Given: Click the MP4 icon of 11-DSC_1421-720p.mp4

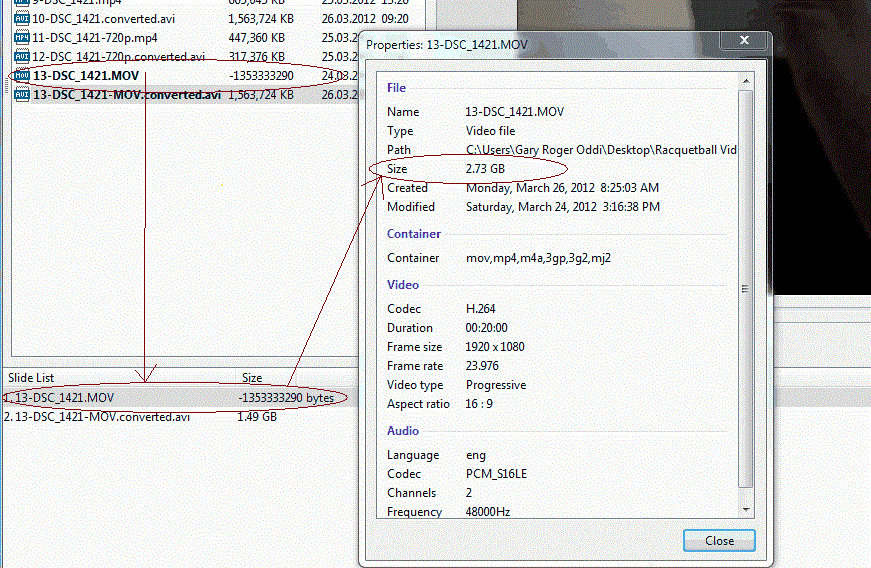Looking at the screenshot, I should (22, 38).
